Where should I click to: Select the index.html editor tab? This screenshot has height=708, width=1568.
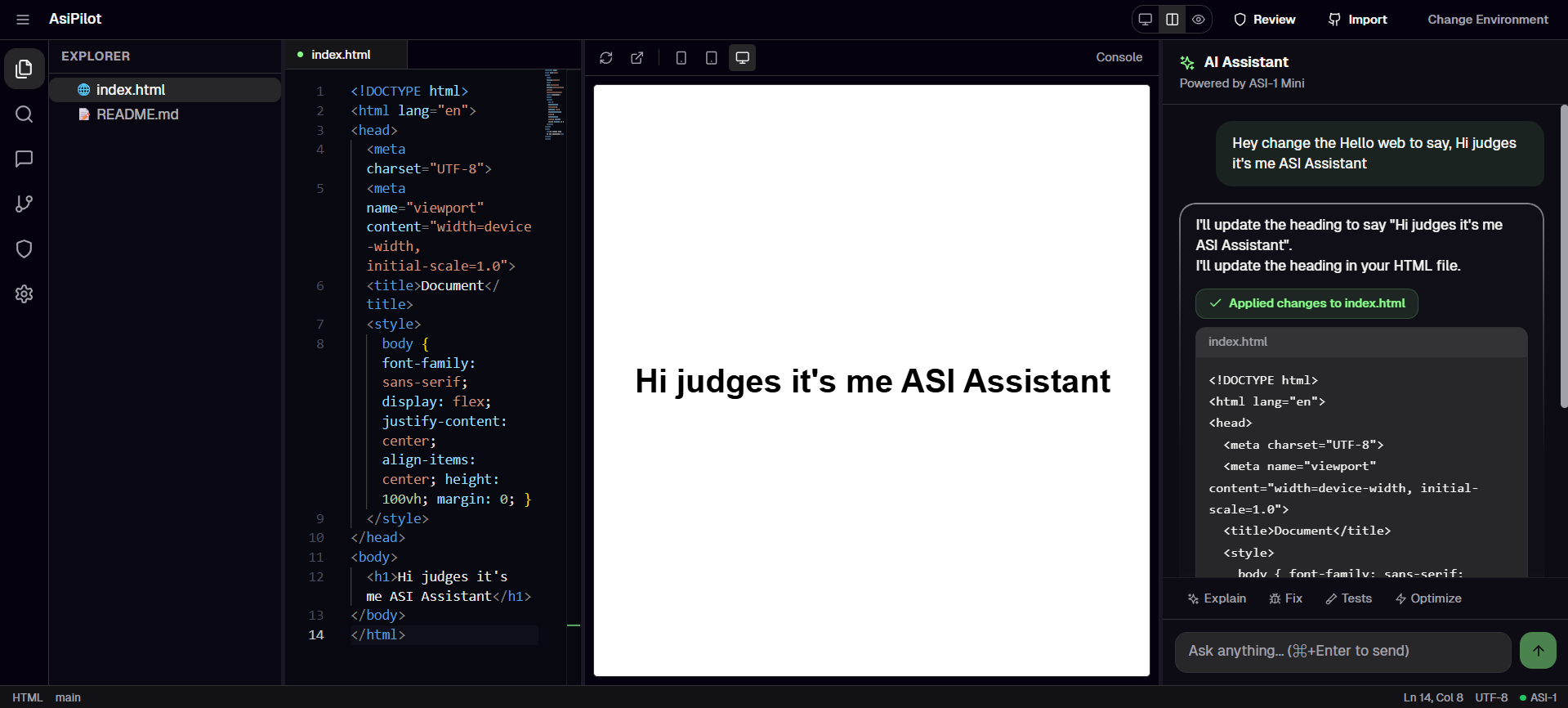click(344, 55)
